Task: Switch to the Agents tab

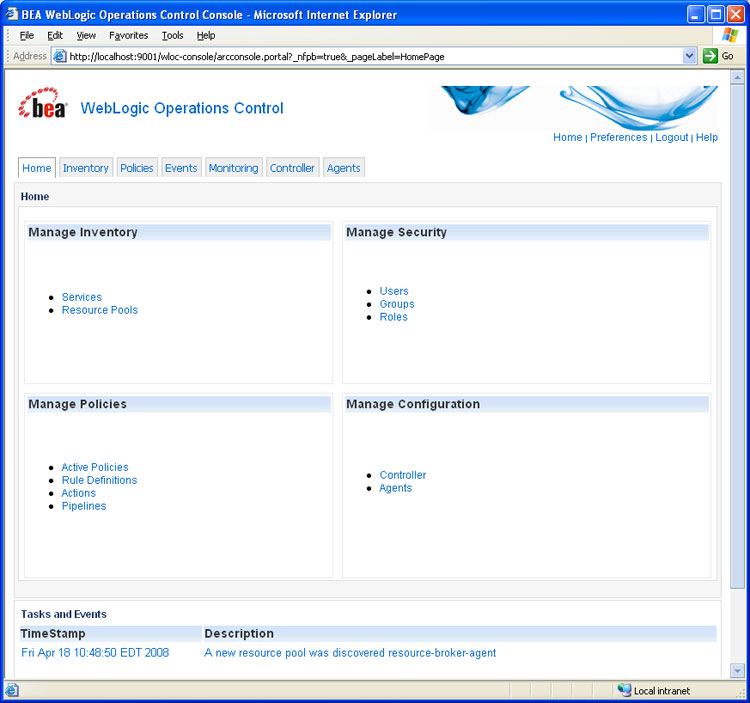Action: 343,168
